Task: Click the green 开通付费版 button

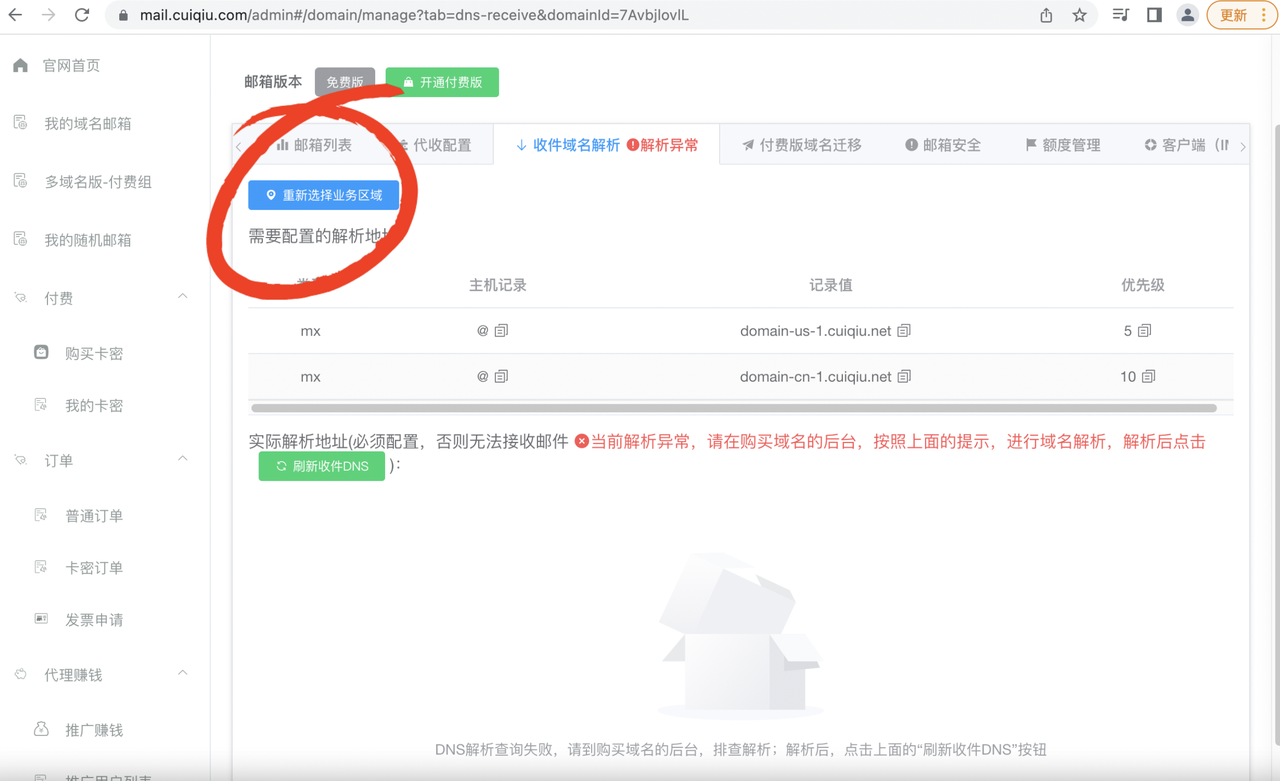Action: coord(442,82)
